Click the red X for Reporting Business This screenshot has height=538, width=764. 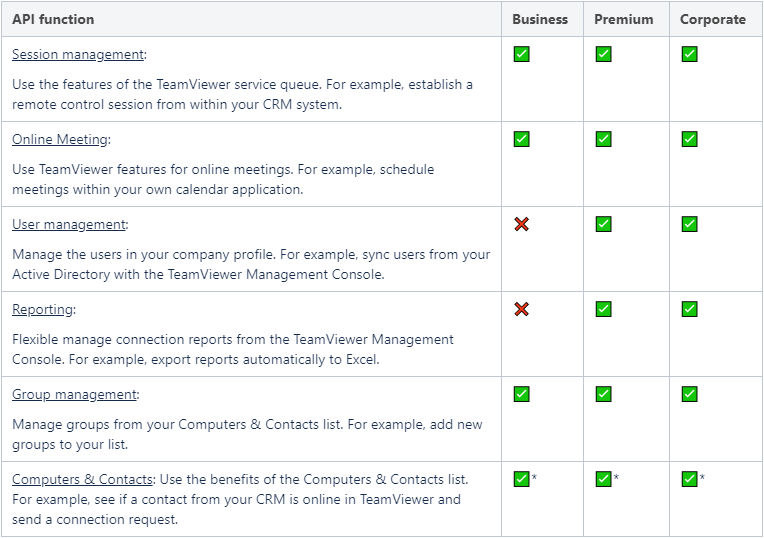521,309
